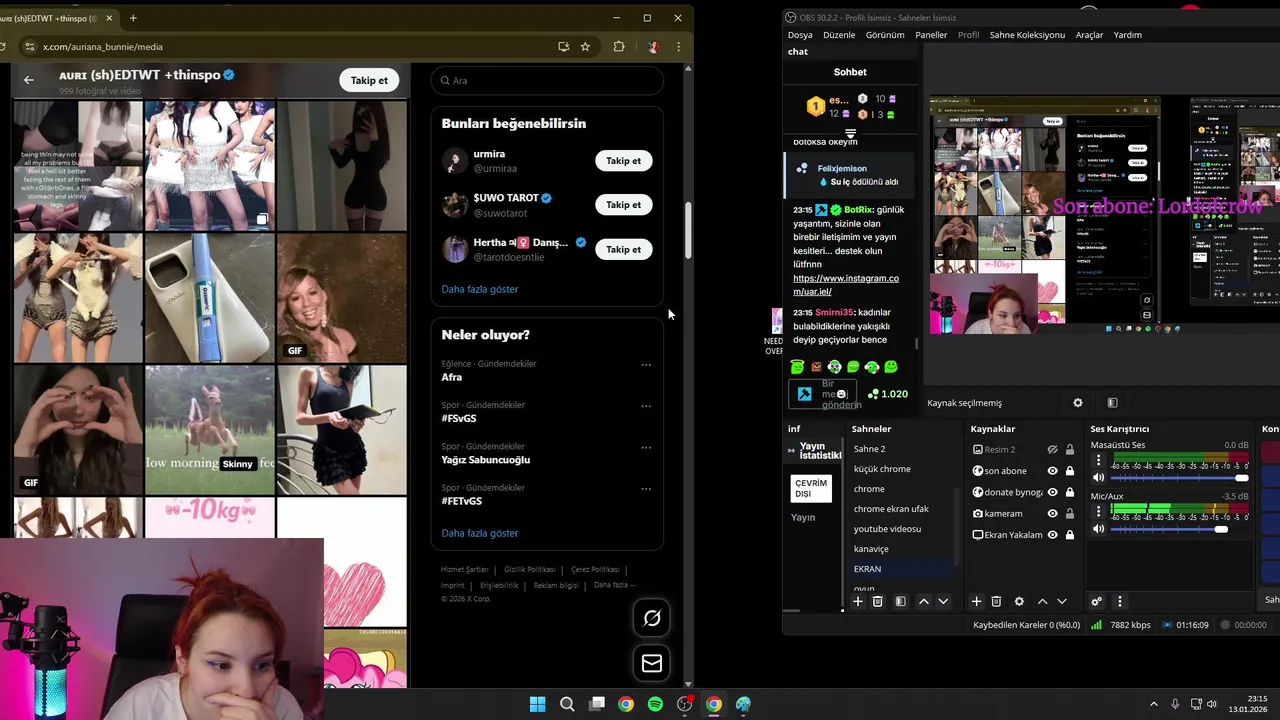Screen dimensions: 1280x720
Task: Expand chat leaderboard arrow under Sohbet
Action: 850,133
